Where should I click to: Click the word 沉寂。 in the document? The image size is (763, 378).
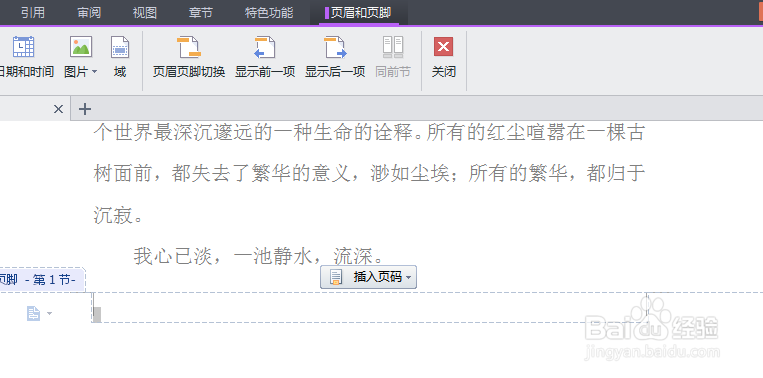tap(118, 215)
